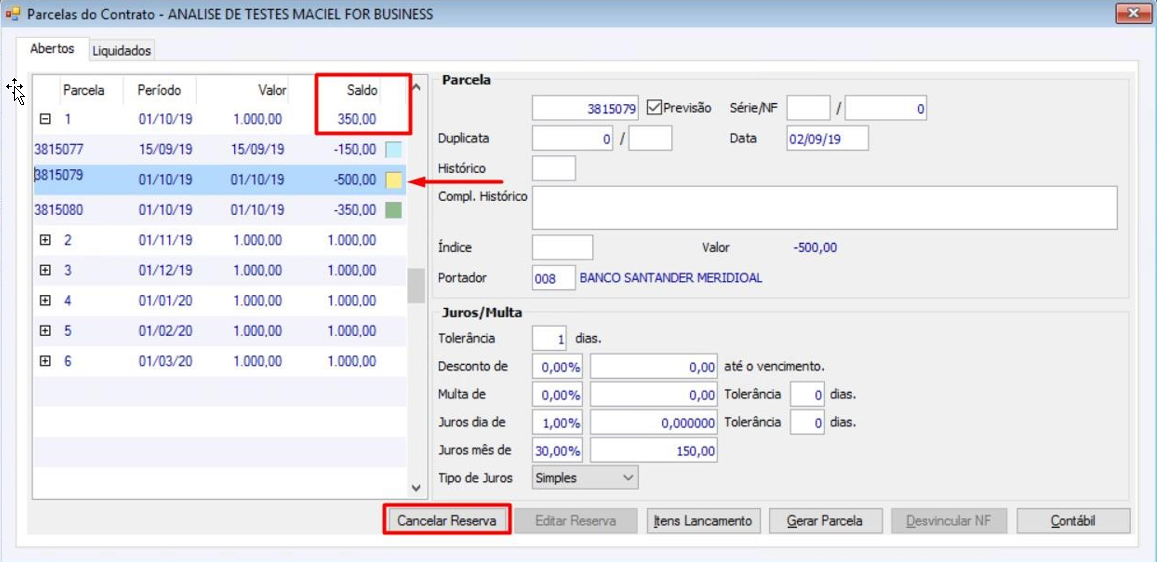The height and width of the screenshot is (562, 1160).
Task: Click the Multa de value field 0,00
Action: point(653,394)
